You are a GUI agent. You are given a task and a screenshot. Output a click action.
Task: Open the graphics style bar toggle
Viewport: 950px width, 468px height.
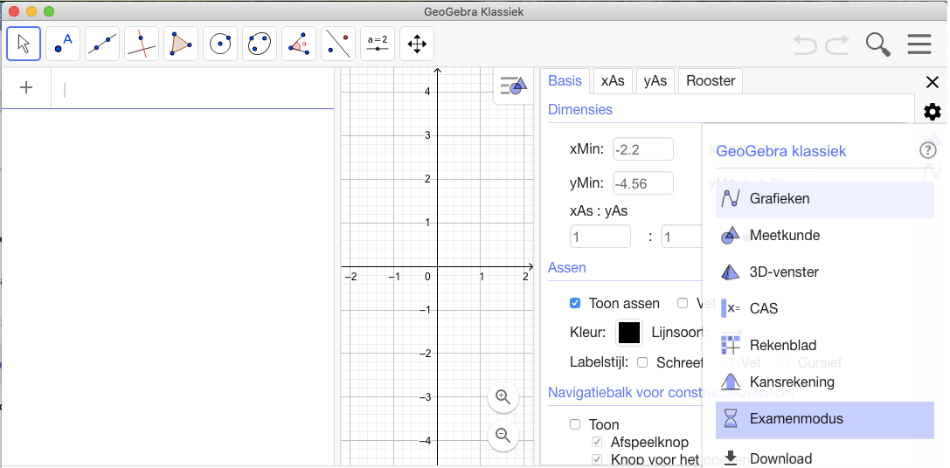[514, 86]
